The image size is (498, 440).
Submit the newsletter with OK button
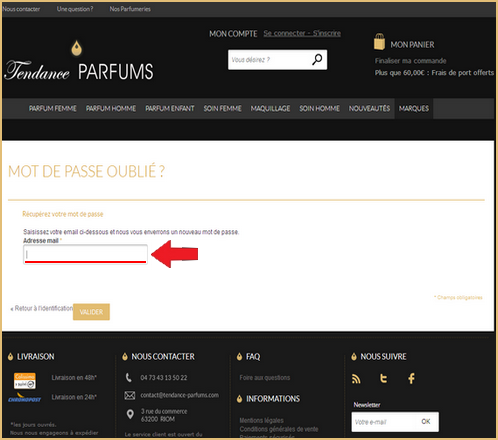426,422
